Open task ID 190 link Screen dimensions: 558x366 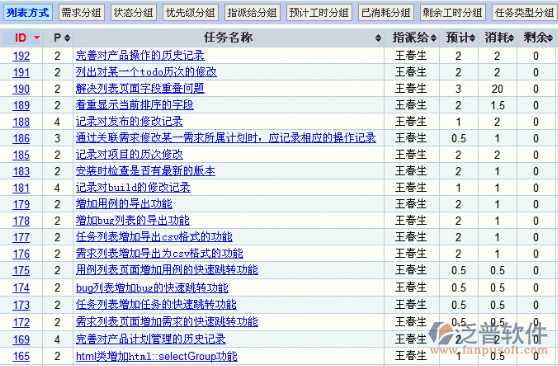pos(21,89)
